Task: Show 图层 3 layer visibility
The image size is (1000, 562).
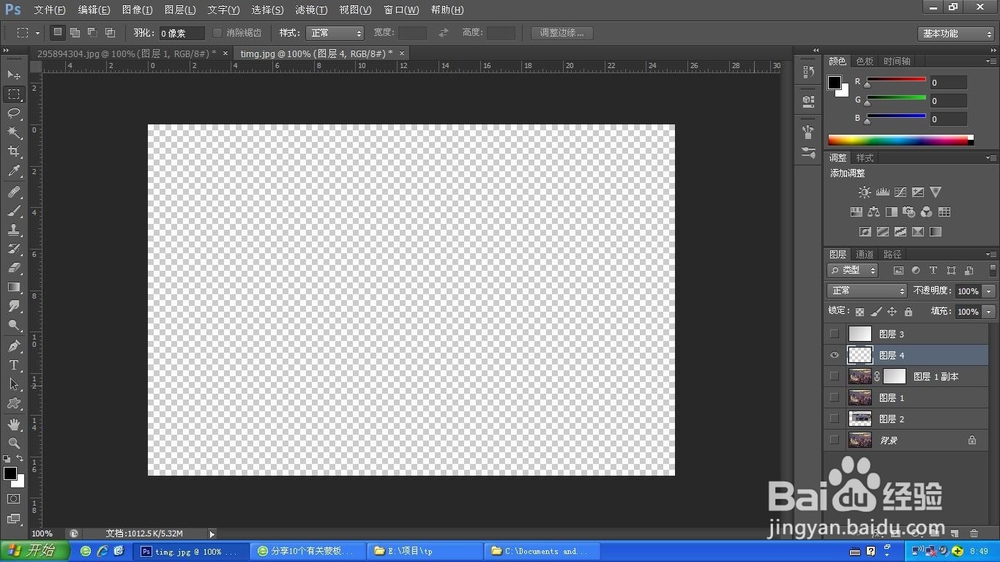Action: (834, 334)
